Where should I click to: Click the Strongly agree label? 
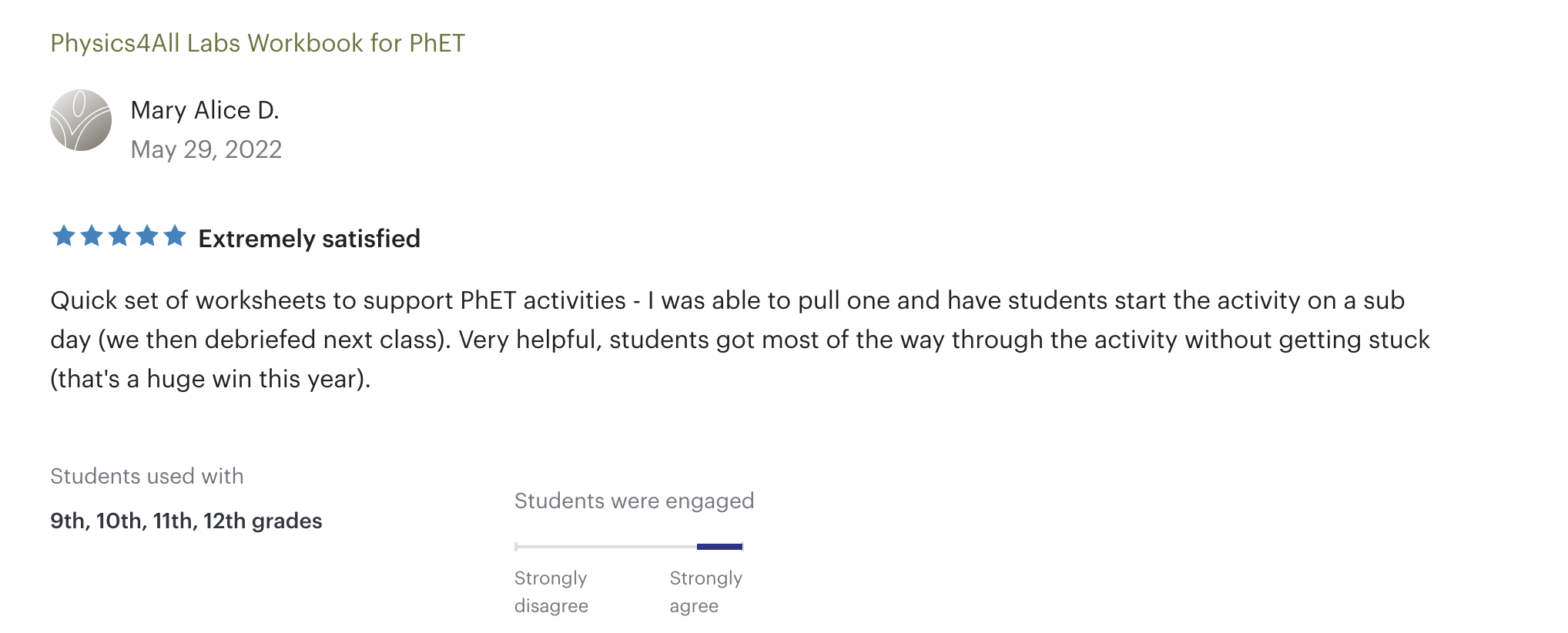click(706, 592)
